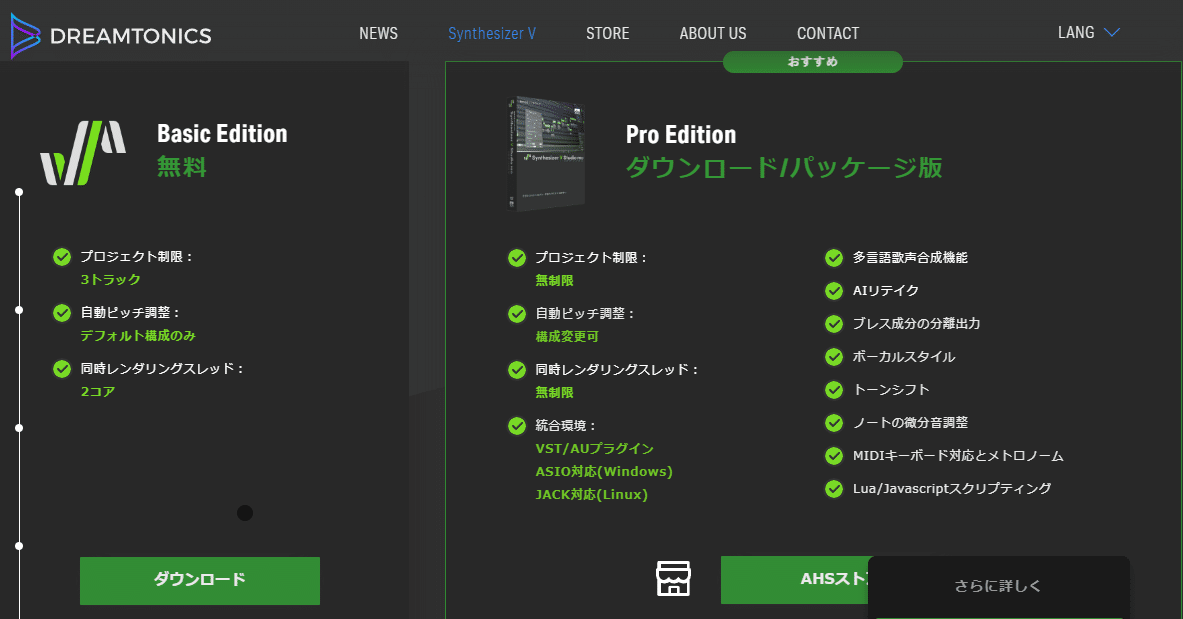Open the LANG dropdown chevron
The image size is (1183, 619).
coord(1112,32)
